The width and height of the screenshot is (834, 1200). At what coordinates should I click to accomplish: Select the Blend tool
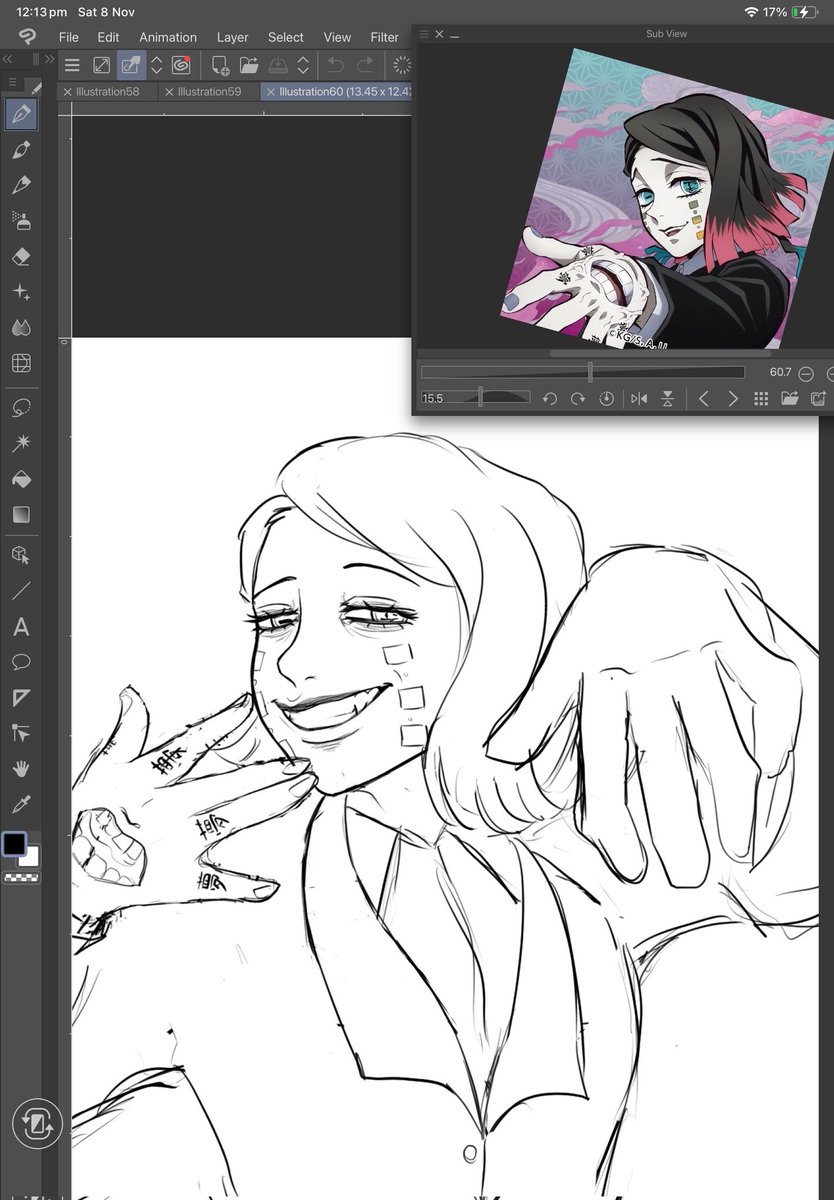[21, 327]
